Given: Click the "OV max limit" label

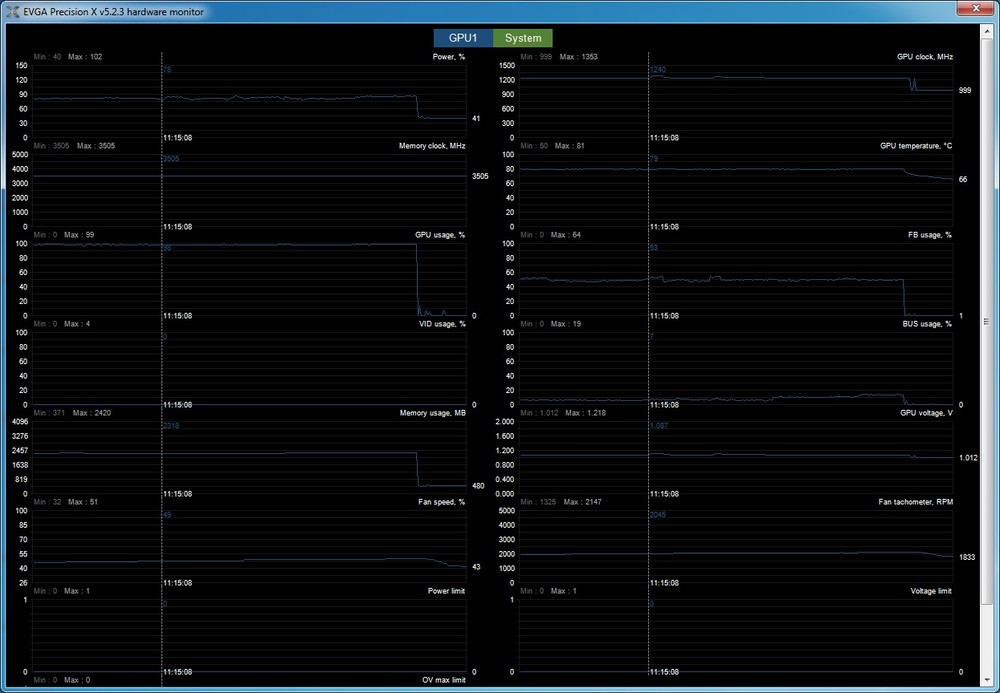Looking at the screenshot, I should (x=444, y=680).
